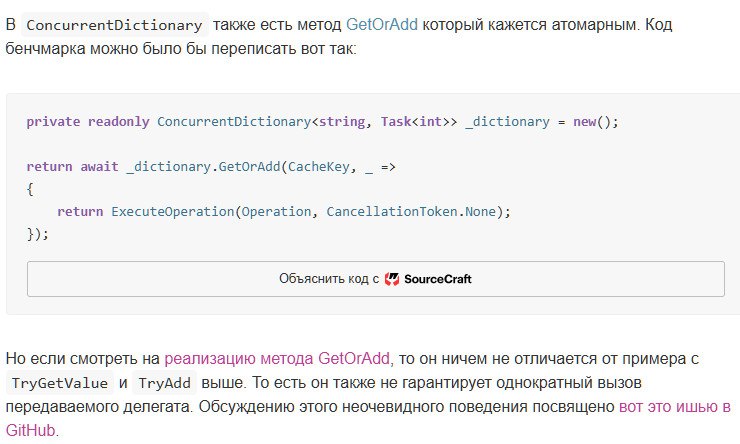Click the SourceCraft logo icon
This screenshot has width=740, height=444.
[392, 279]
